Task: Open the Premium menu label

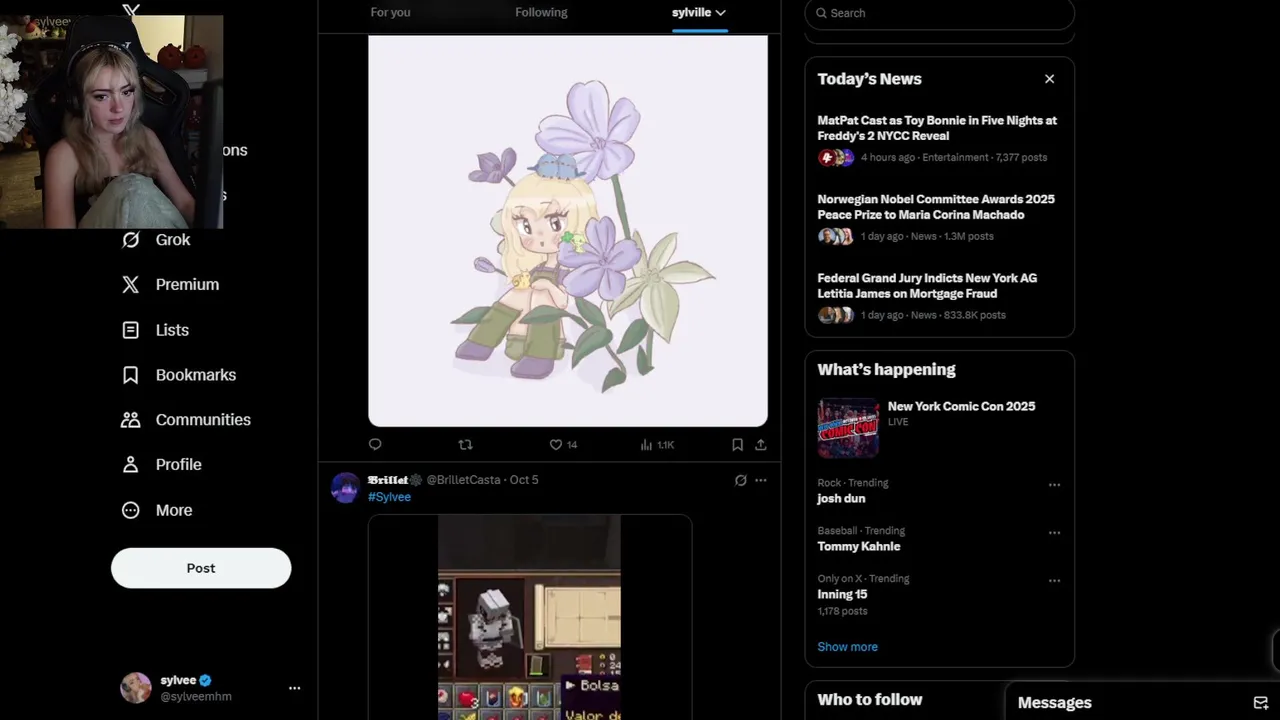Action: 187,285
